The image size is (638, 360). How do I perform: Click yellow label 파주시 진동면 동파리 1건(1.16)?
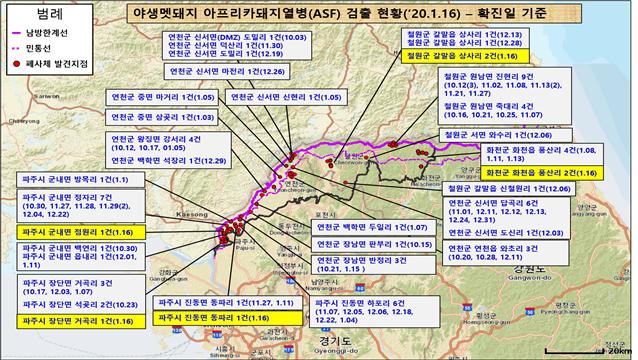point(227,318)
